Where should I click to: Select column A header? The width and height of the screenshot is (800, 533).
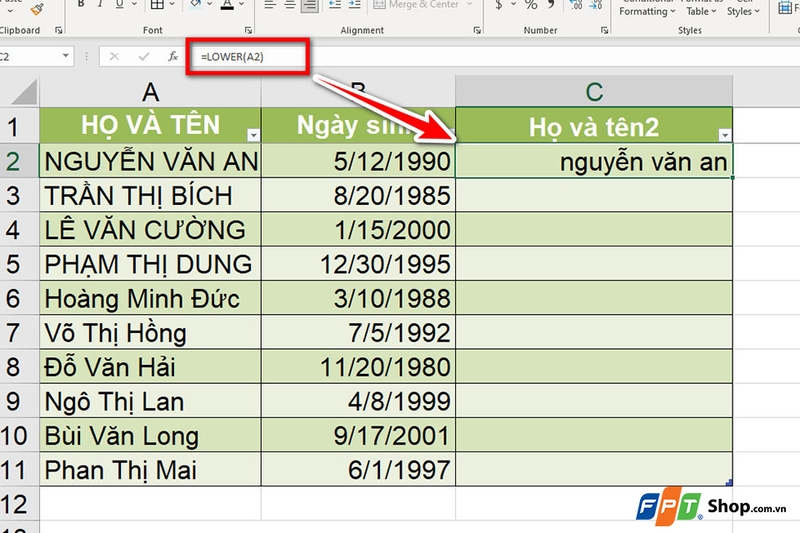point(150,92)
